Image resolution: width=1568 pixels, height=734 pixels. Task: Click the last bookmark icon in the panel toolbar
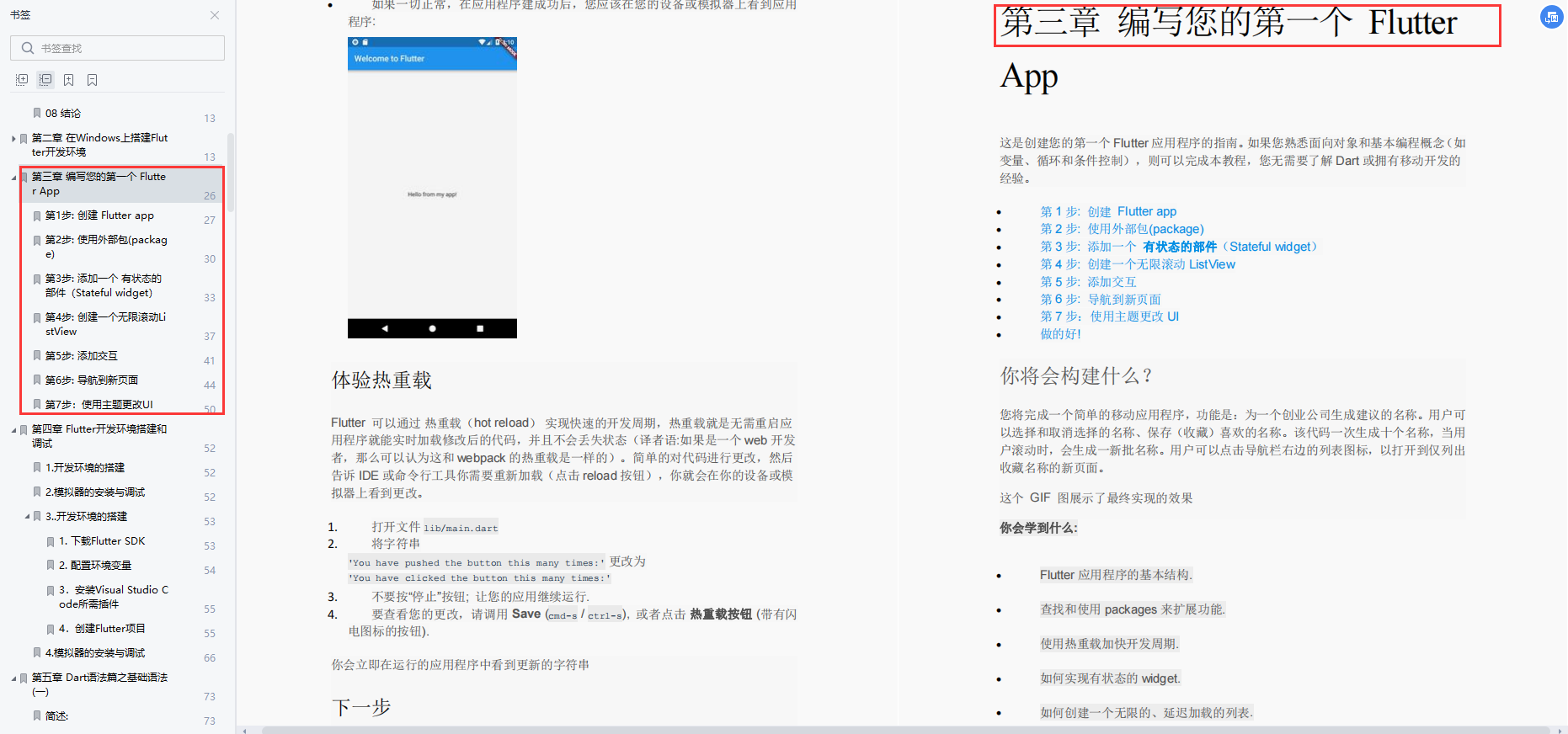[93, 80]
